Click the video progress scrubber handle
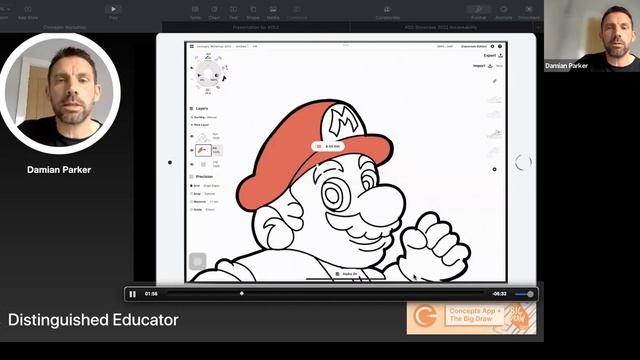Viewport: 640px width, 360px height. [242, 293]
